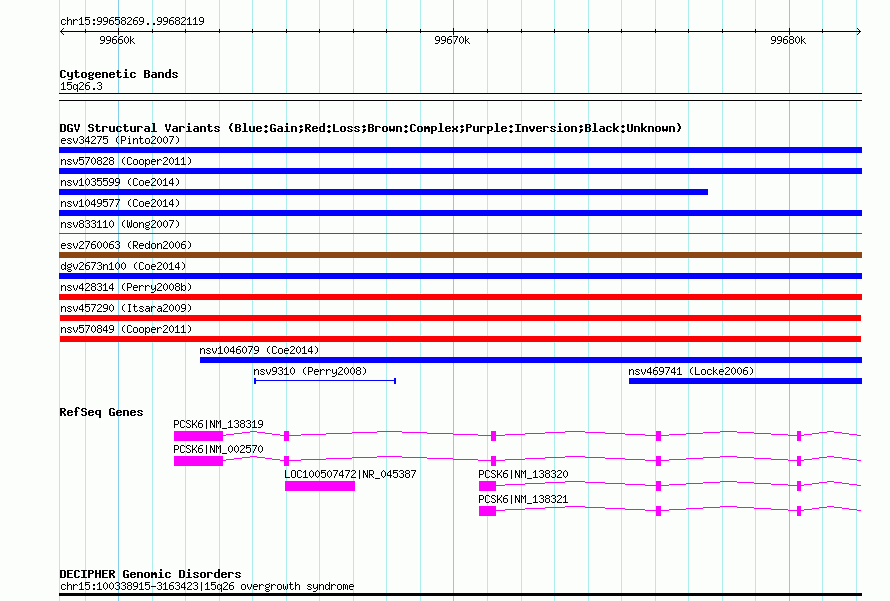The height and width of the screenshot is (601, 890).
Task: Open the Cytogenetic Bands track heading
Action: coord(119,74)
